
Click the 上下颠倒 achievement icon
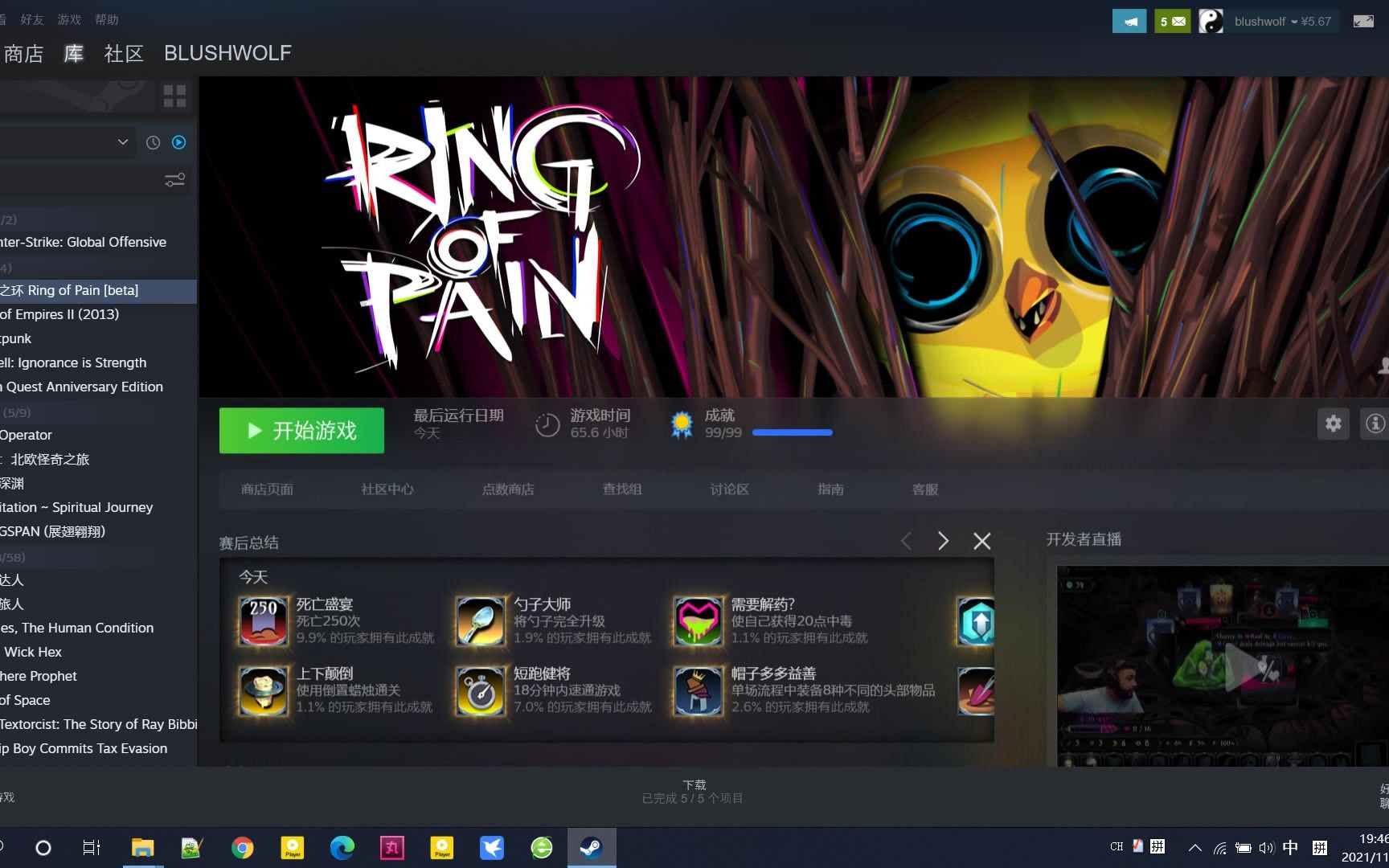coord(264,690)
